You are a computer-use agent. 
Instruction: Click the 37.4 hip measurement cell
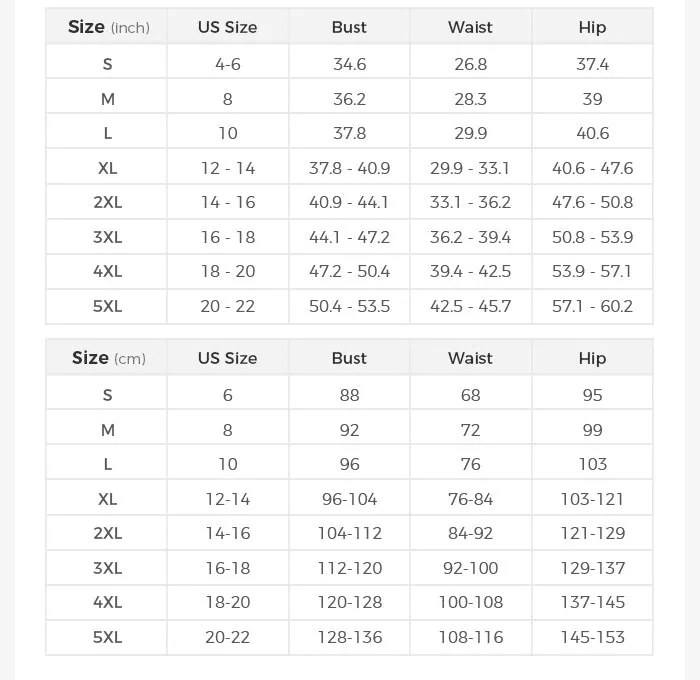pyautogui.click(x=592, y=64)
